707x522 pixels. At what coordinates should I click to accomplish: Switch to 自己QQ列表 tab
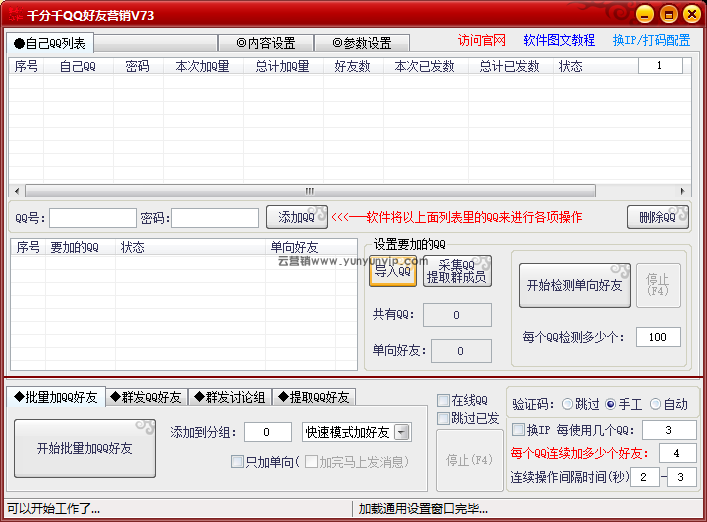point(50,43)
